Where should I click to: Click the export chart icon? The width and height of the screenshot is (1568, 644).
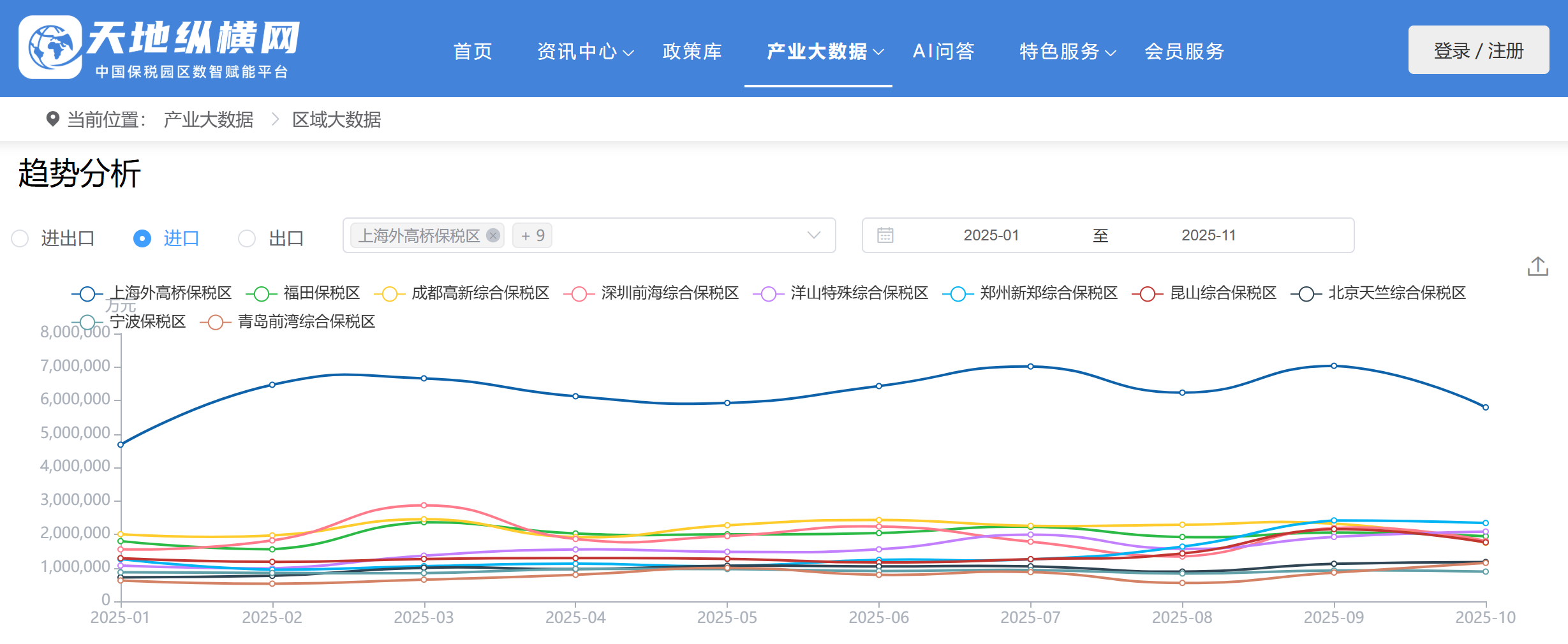tap(1537, 267)
